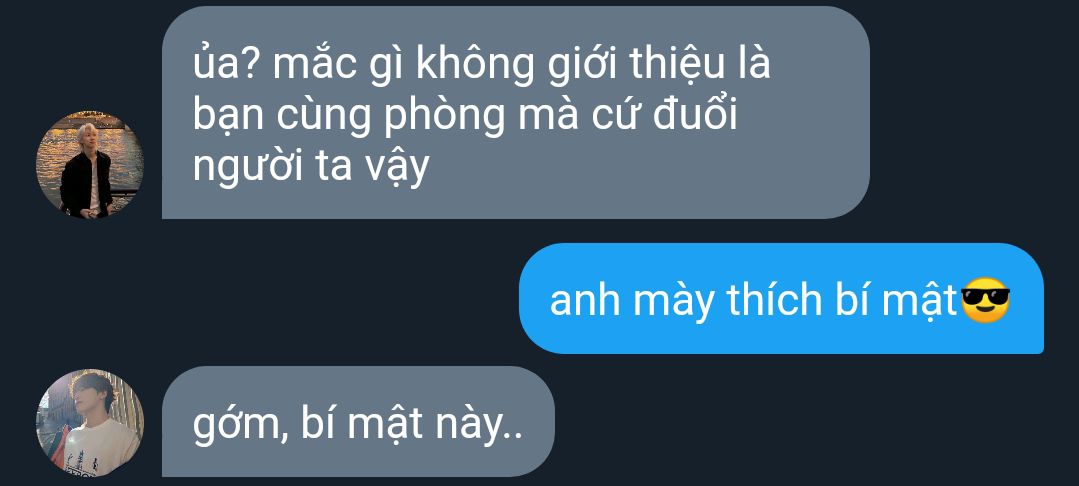Open the white-shirt sender's profile avatar
This screenshot has width=1079, height=486.
89,423
